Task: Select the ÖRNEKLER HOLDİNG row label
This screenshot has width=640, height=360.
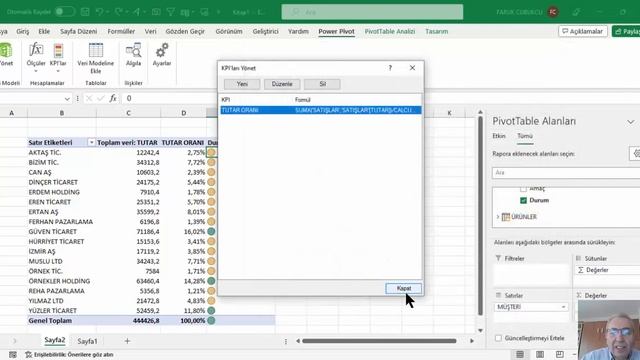Action: [59, 281]
